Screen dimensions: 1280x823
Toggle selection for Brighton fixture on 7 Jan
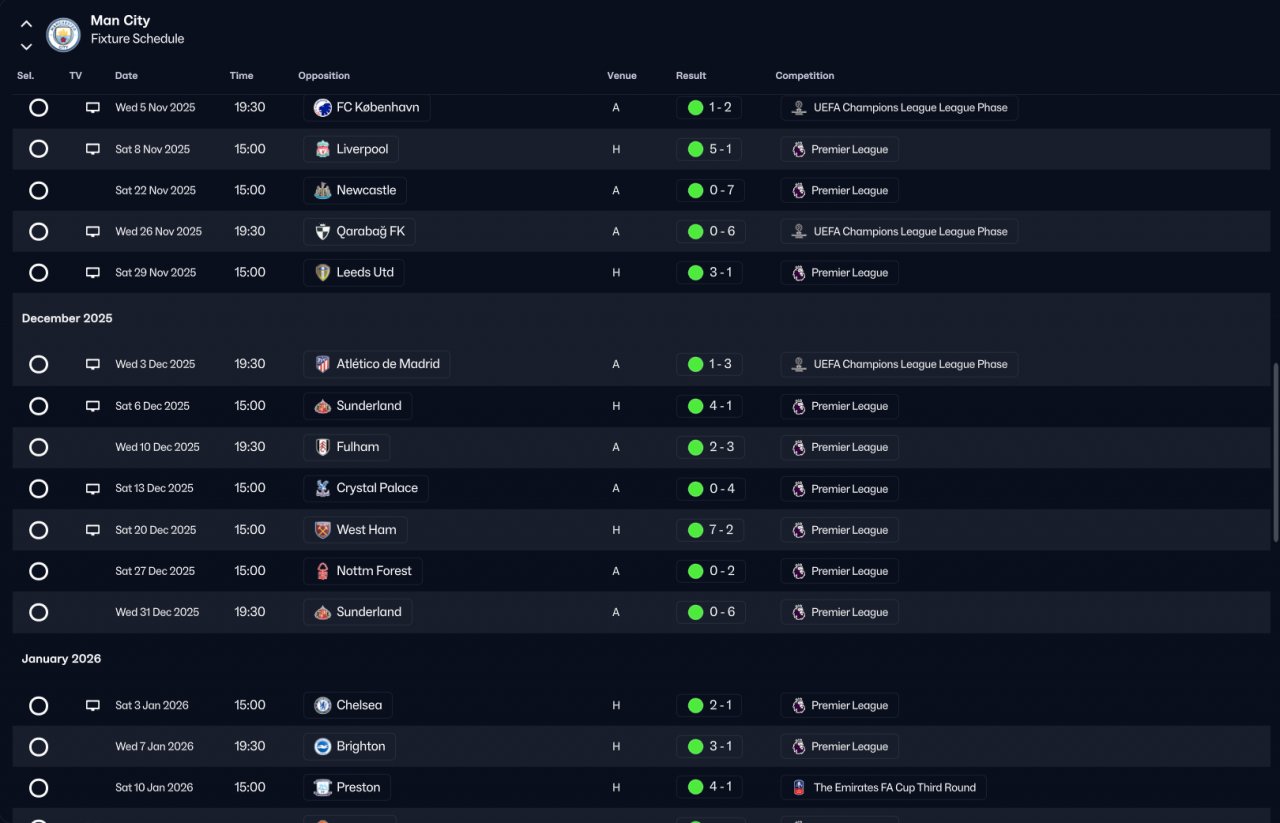click(x=38, y=746)
